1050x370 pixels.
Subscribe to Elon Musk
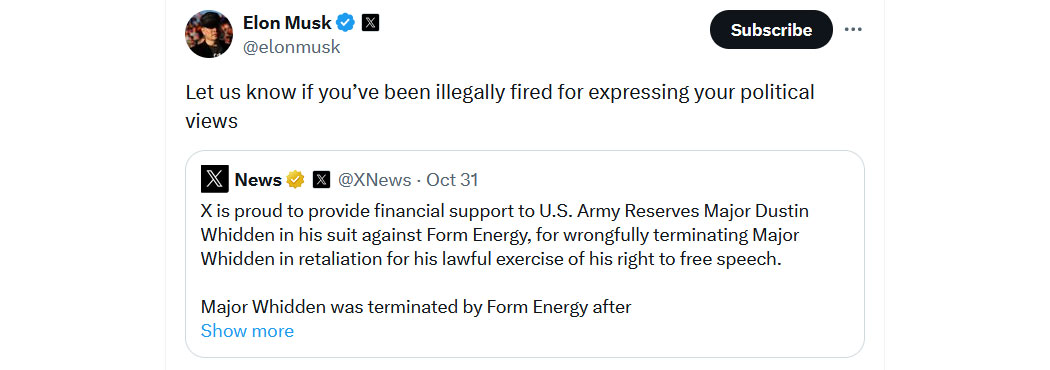tap(771, 30)
